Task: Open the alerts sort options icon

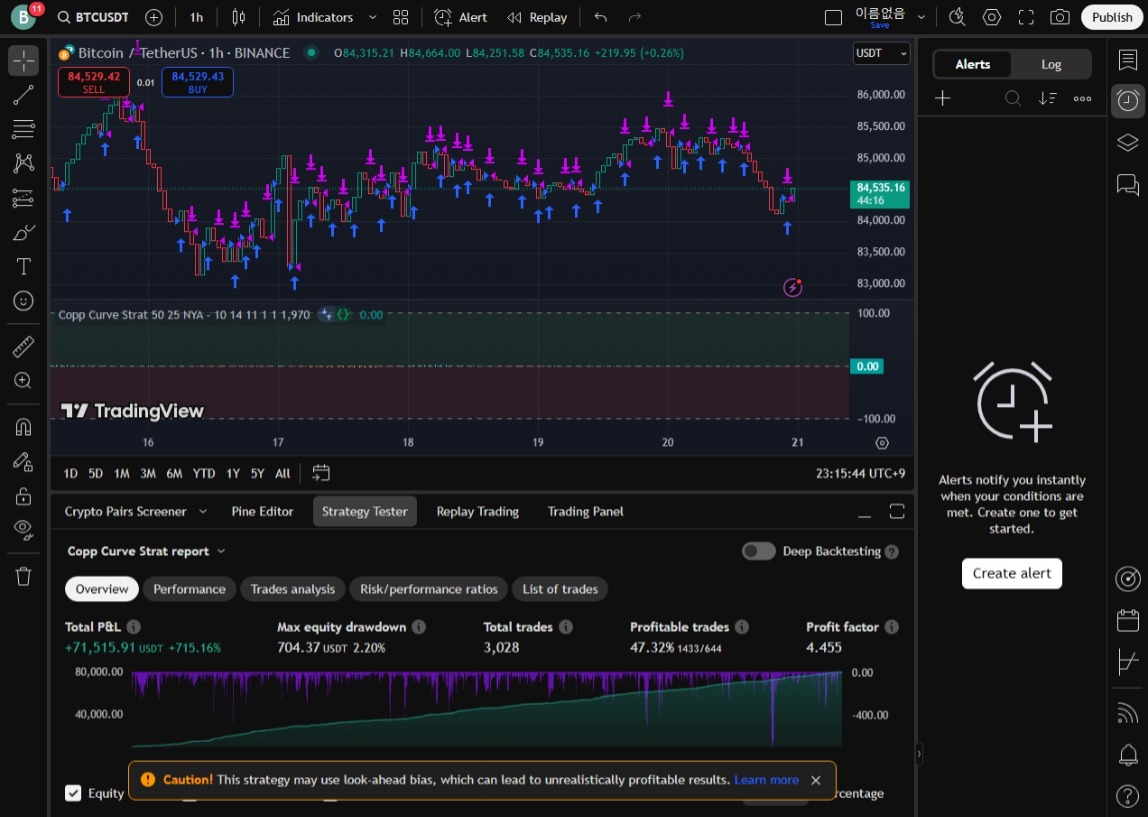Action: [1048, 98]
